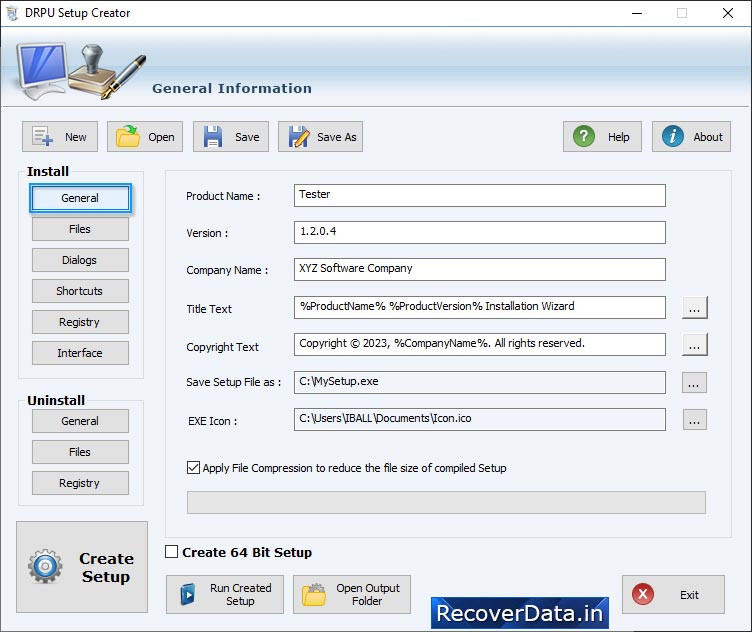
Task: Click the EXE Icon path field
Action: 480,420
